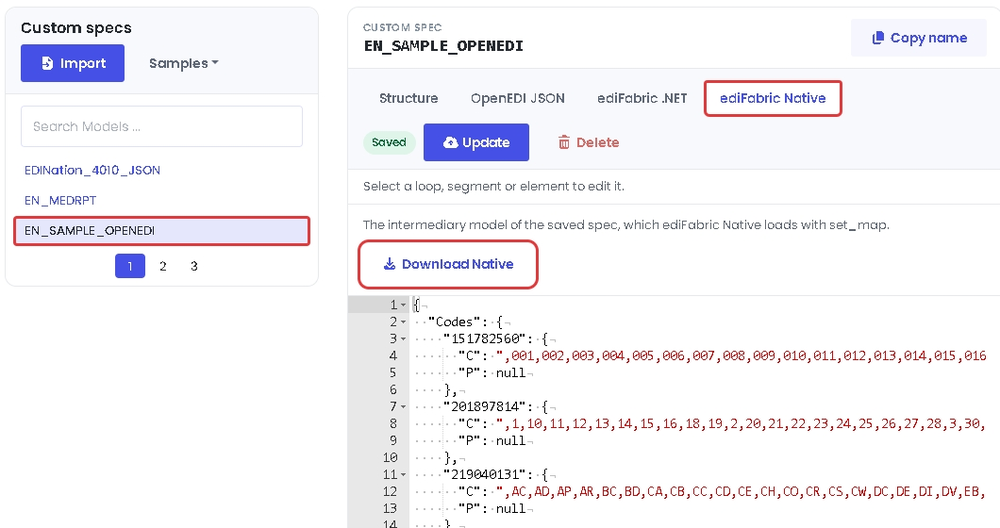Go to page 3 of custom specs

pyautogui.click(x=194, y=266)
